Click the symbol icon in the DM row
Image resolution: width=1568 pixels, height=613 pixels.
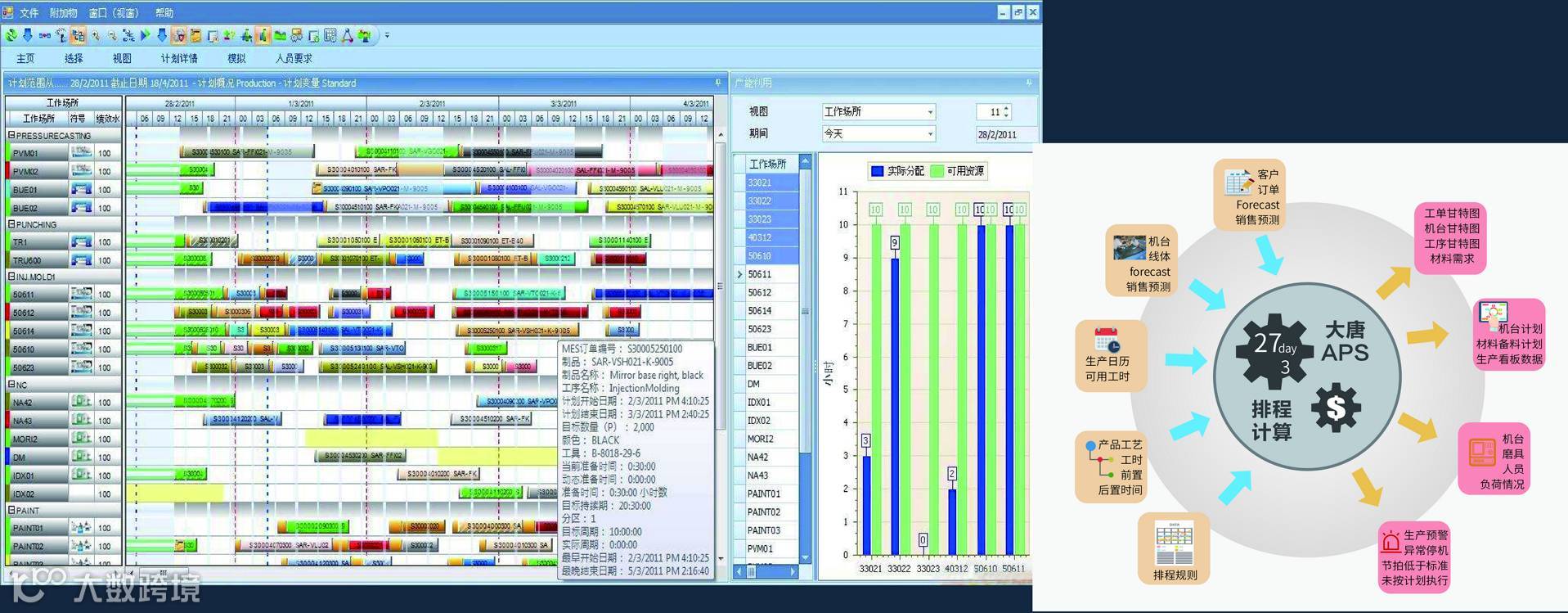pos(81,457)
